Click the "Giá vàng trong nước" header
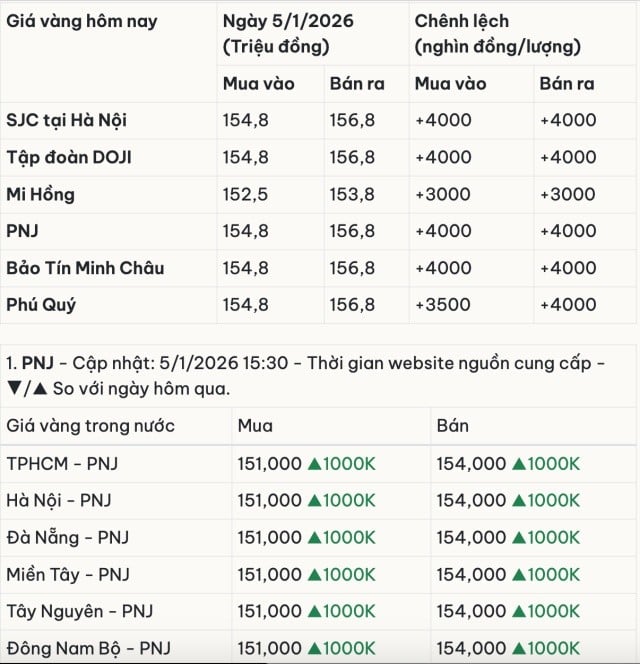 click(91, 426)
